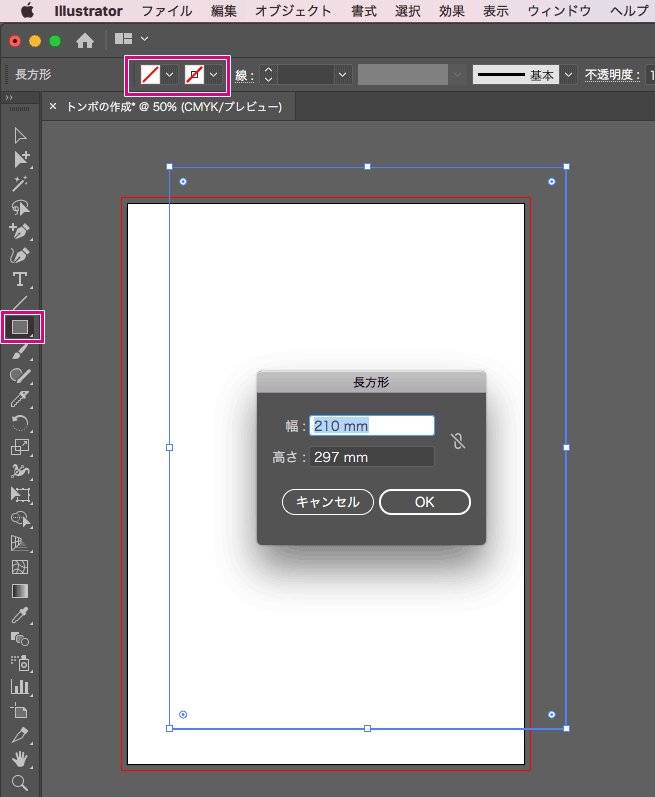Activate the Hand tool

(x=20, y=759)
